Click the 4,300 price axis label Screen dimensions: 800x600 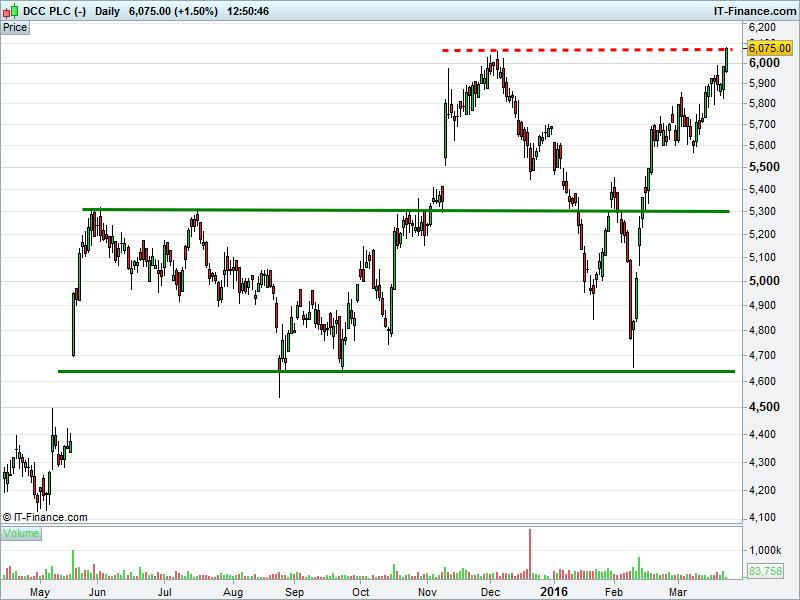[x=762, y=462]
